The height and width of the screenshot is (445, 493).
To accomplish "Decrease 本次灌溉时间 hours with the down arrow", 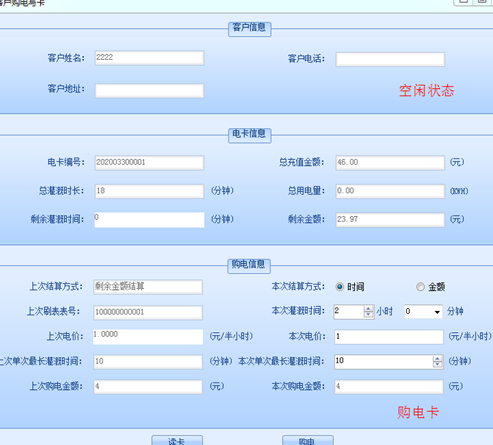I will pos(368,314).
